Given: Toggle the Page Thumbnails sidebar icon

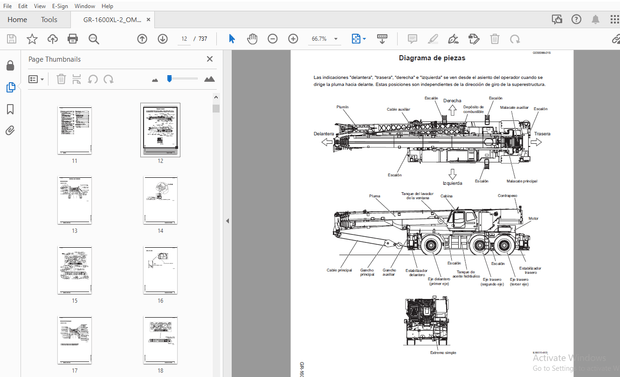Looking at the screenshot, I should pos(10,87).
